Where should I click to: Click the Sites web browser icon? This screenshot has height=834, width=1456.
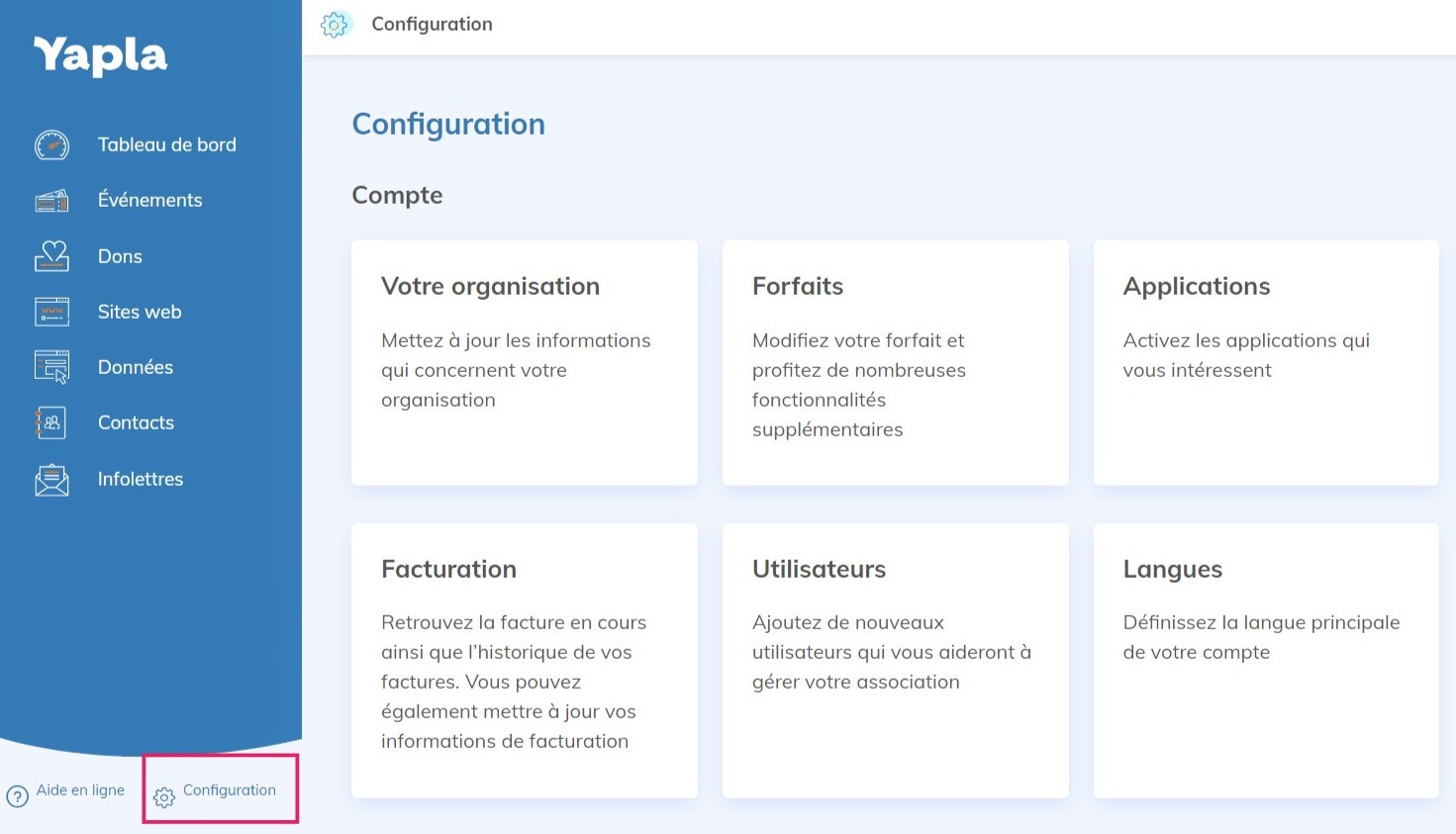tap(51, 312)
